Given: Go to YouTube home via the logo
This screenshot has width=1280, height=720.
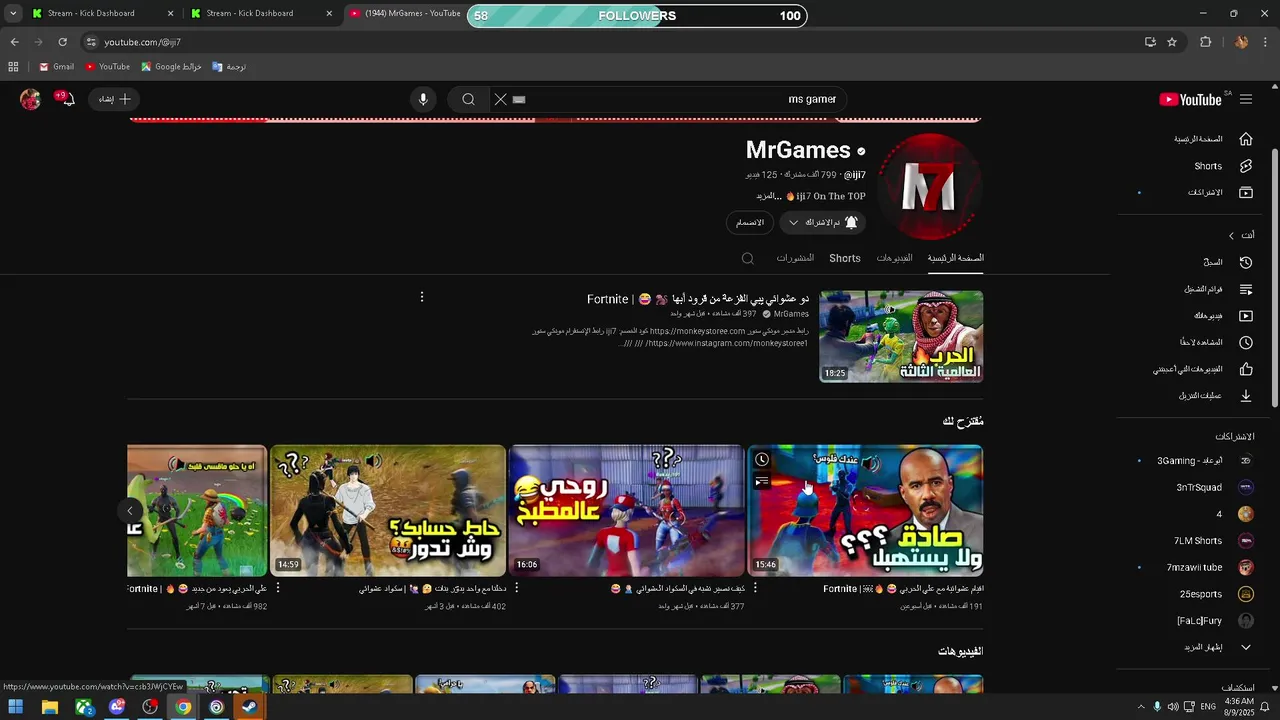Looking at the screenshot, I should click(1190, 99).
